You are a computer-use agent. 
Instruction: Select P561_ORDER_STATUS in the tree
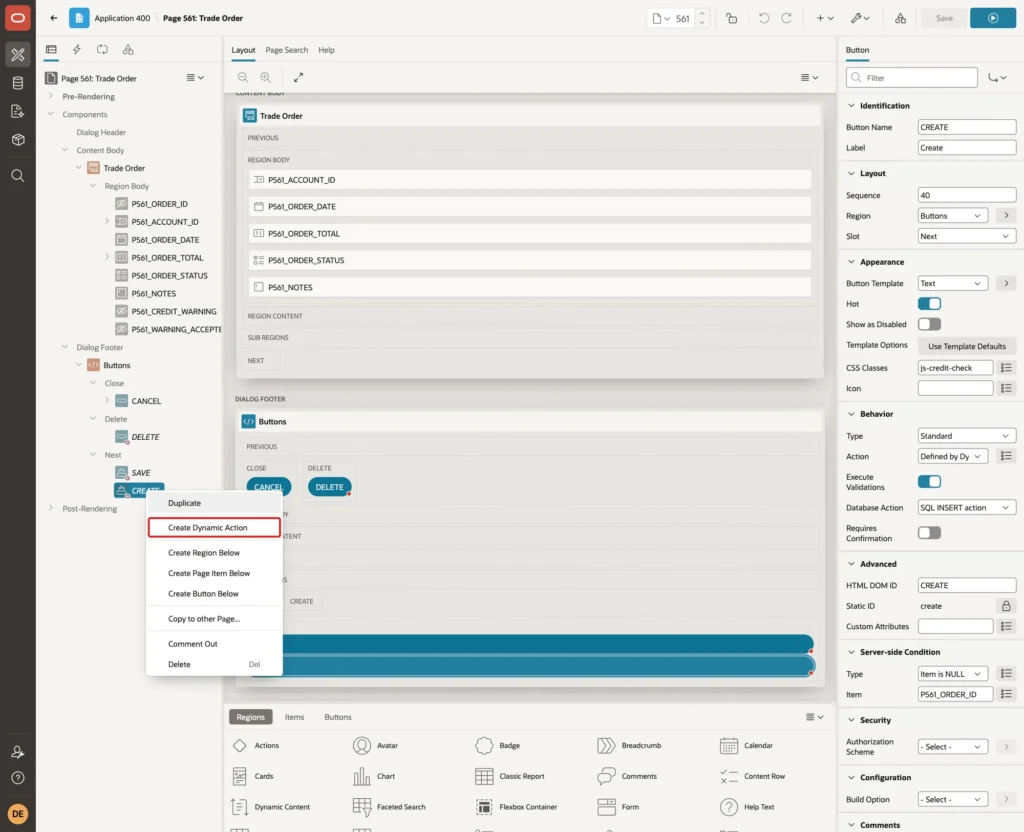coord(169,276)
